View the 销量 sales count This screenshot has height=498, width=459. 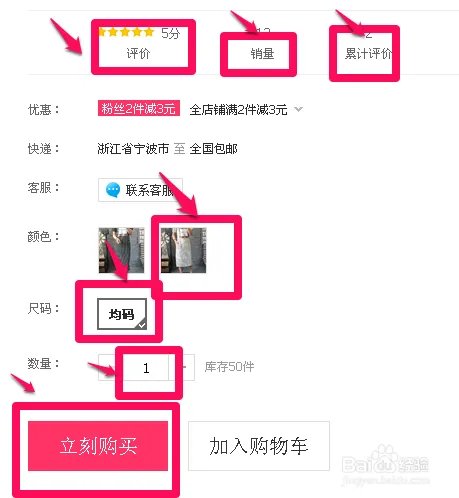point(263,54)
